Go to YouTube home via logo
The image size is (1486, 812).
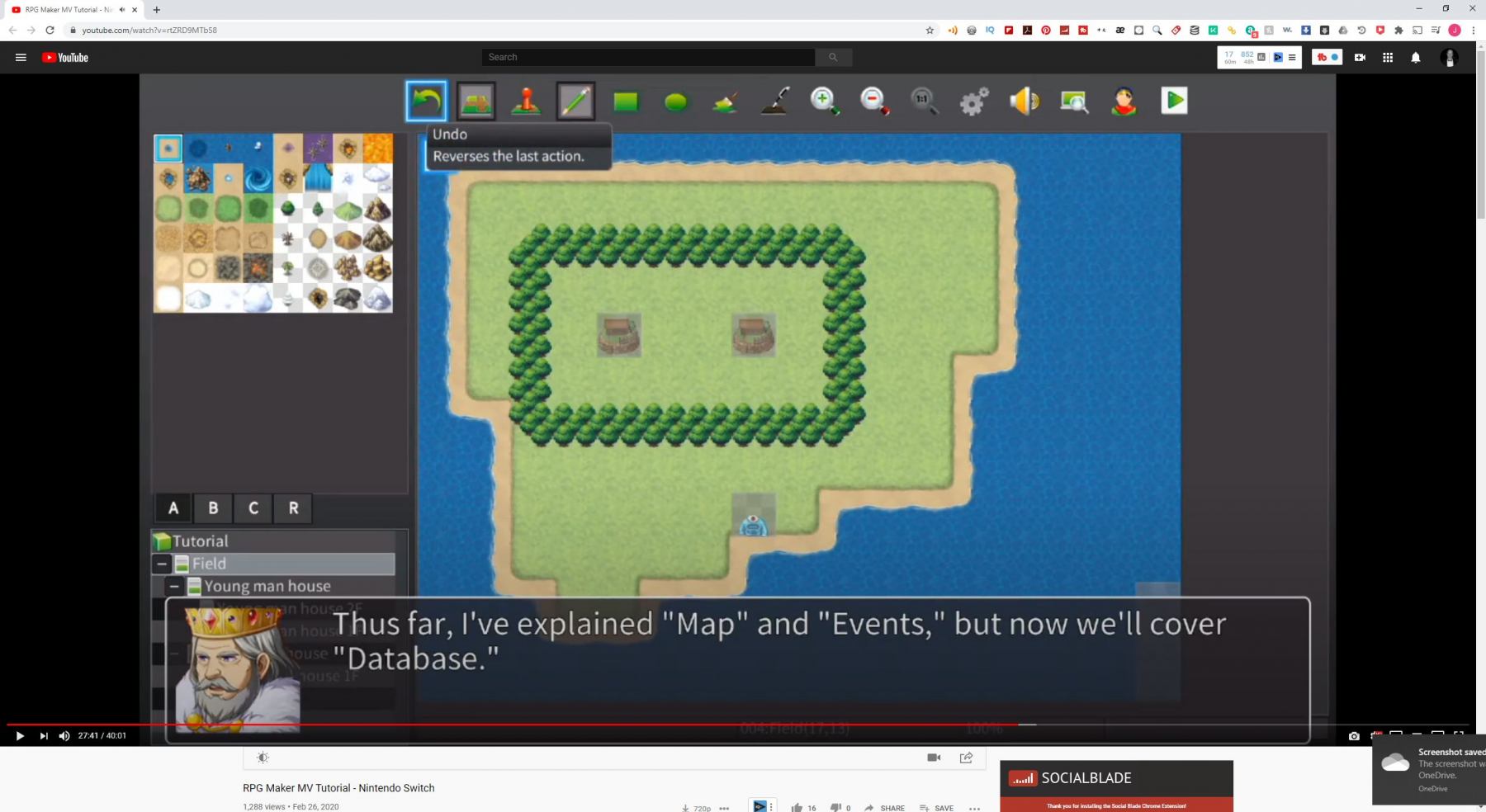point(65,57)
